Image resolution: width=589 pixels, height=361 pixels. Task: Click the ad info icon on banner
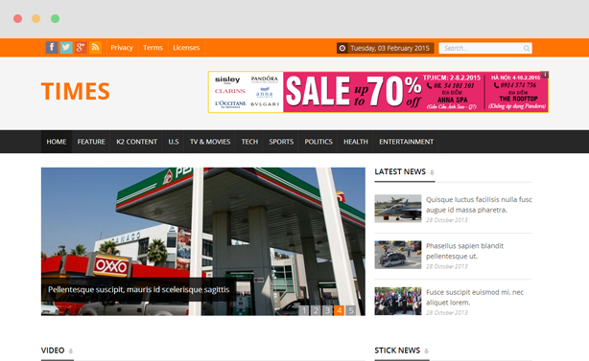point(545,74)
